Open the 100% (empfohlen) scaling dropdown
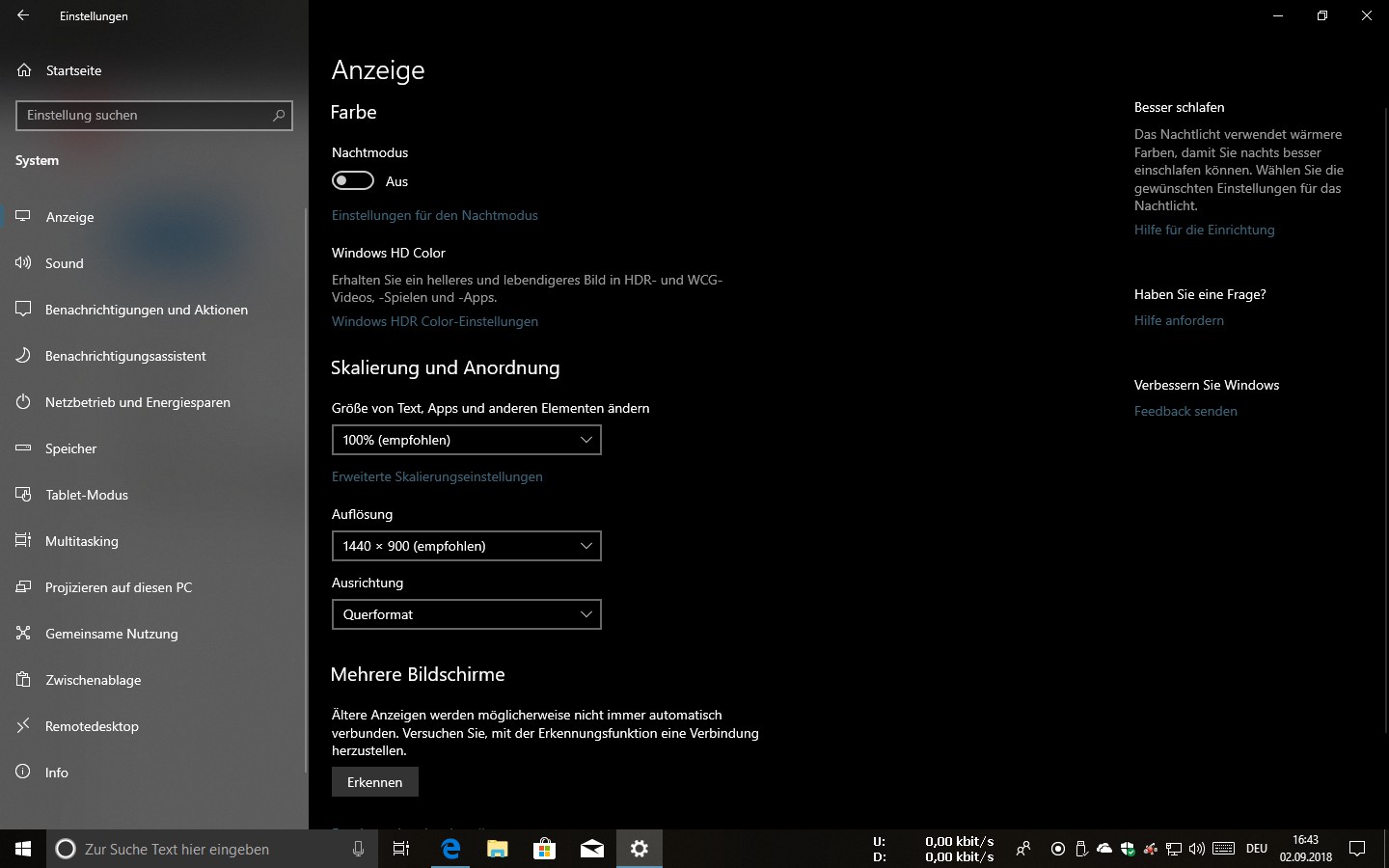This screenshot has width=1389, height=868. [467, 440]
